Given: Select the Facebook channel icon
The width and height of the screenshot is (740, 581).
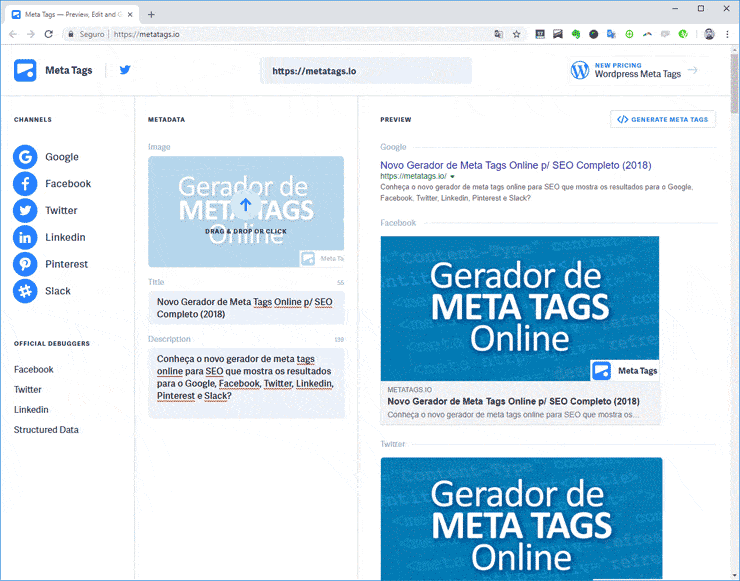Looking at the screenshot, I should point(25,184).
